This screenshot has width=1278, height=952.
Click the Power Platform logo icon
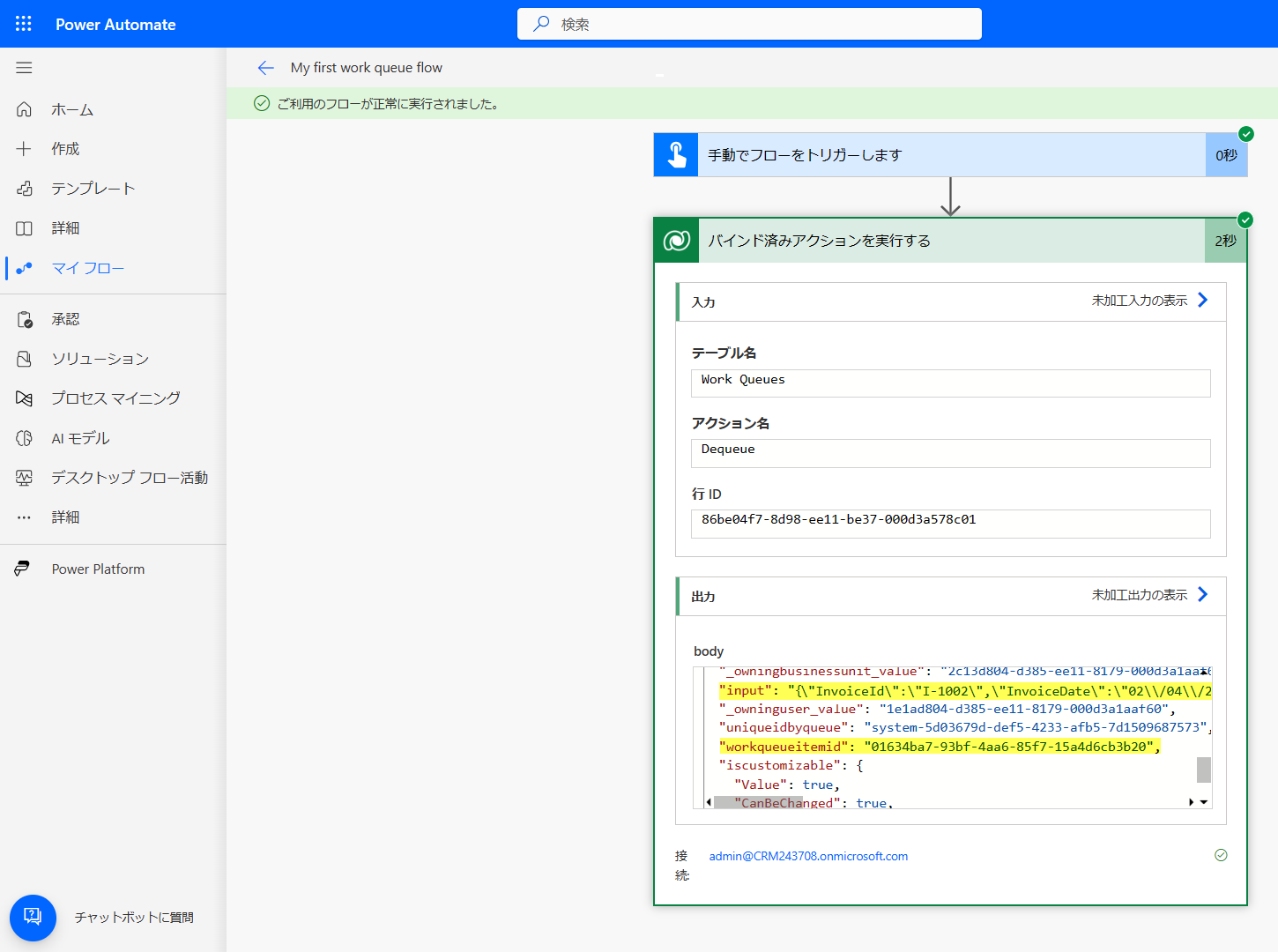22,569
